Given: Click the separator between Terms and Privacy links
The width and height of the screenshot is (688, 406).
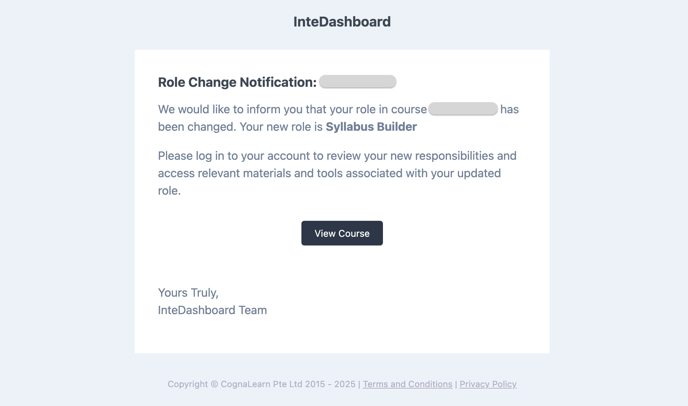Looking at the screenshot, I should (456, 384).
